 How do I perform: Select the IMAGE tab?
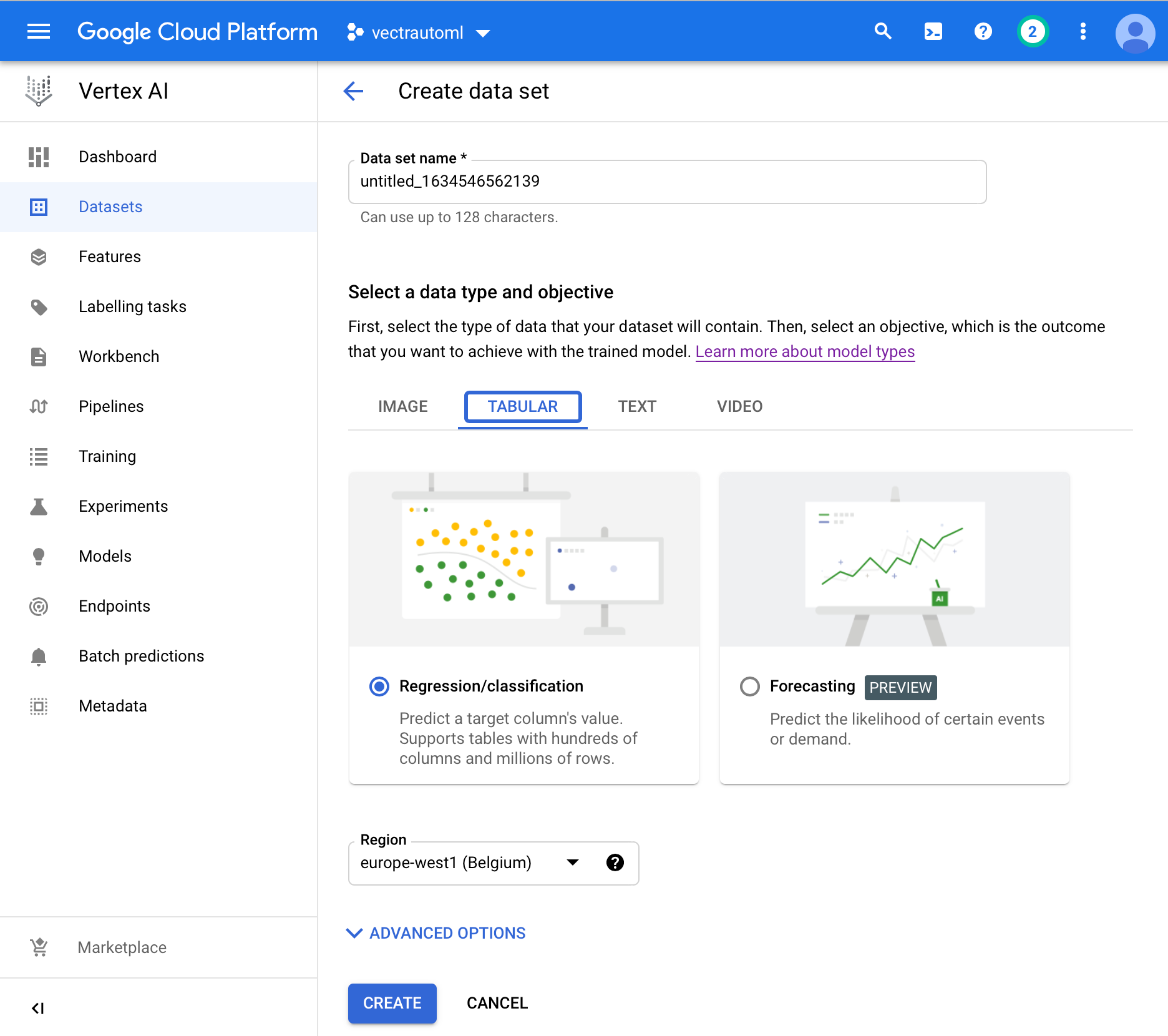pos(402,406)
